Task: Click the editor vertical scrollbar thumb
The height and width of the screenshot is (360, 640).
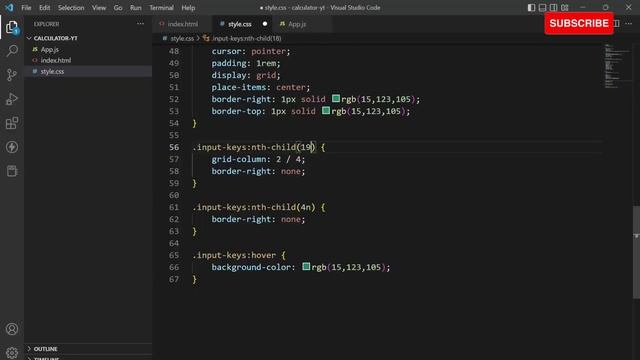Action: point(636,252)
